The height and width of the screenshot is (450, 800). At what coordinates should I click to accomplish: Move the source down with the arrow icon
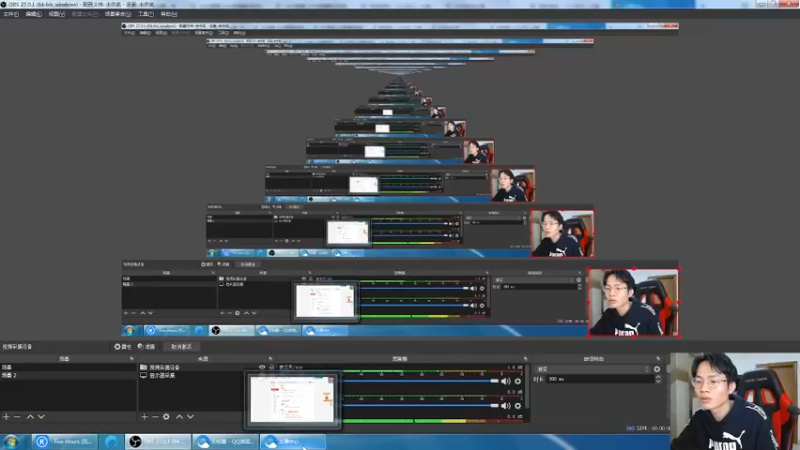190,417
